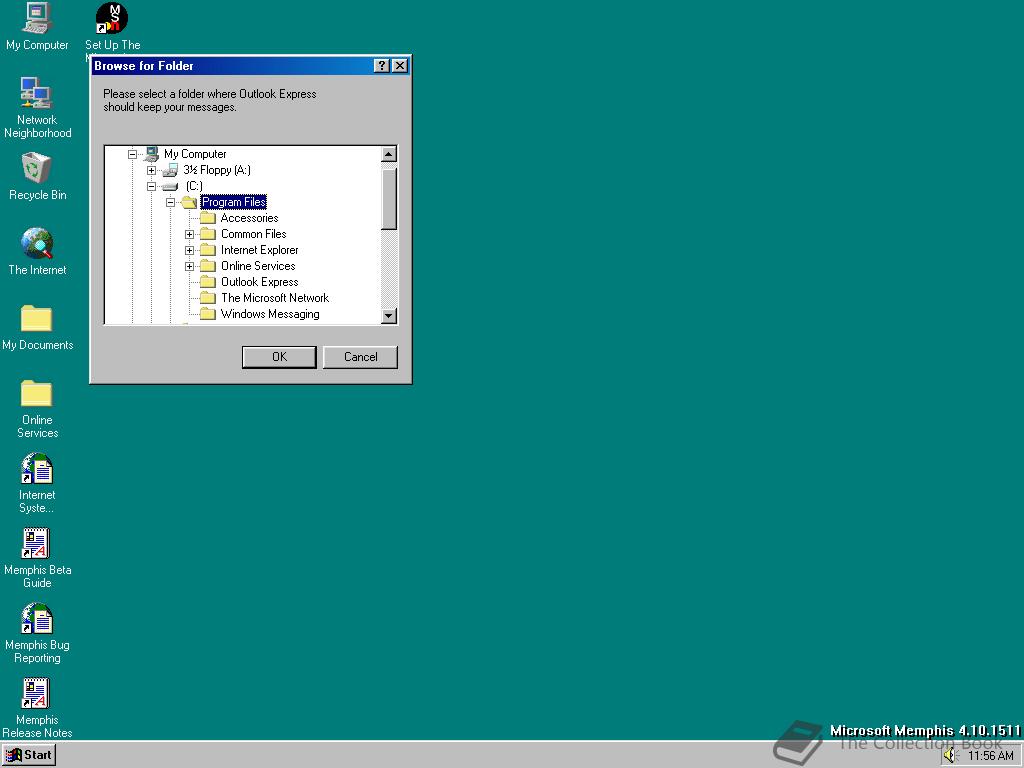Select the 'Internet Explorer' folder label
1024x768 pixels.
pyautogui.click(x=259, y=250)
